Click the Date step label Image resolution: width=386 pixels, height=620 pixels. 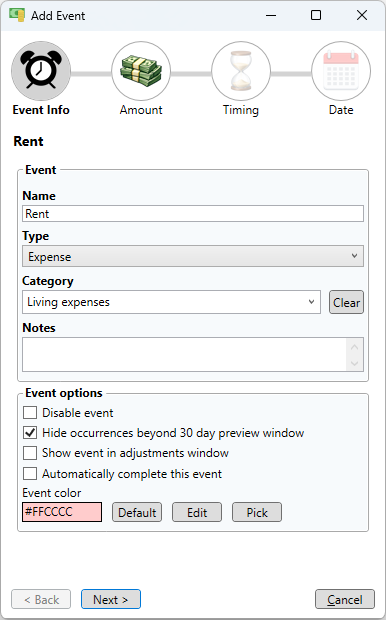tap(341, 110)
